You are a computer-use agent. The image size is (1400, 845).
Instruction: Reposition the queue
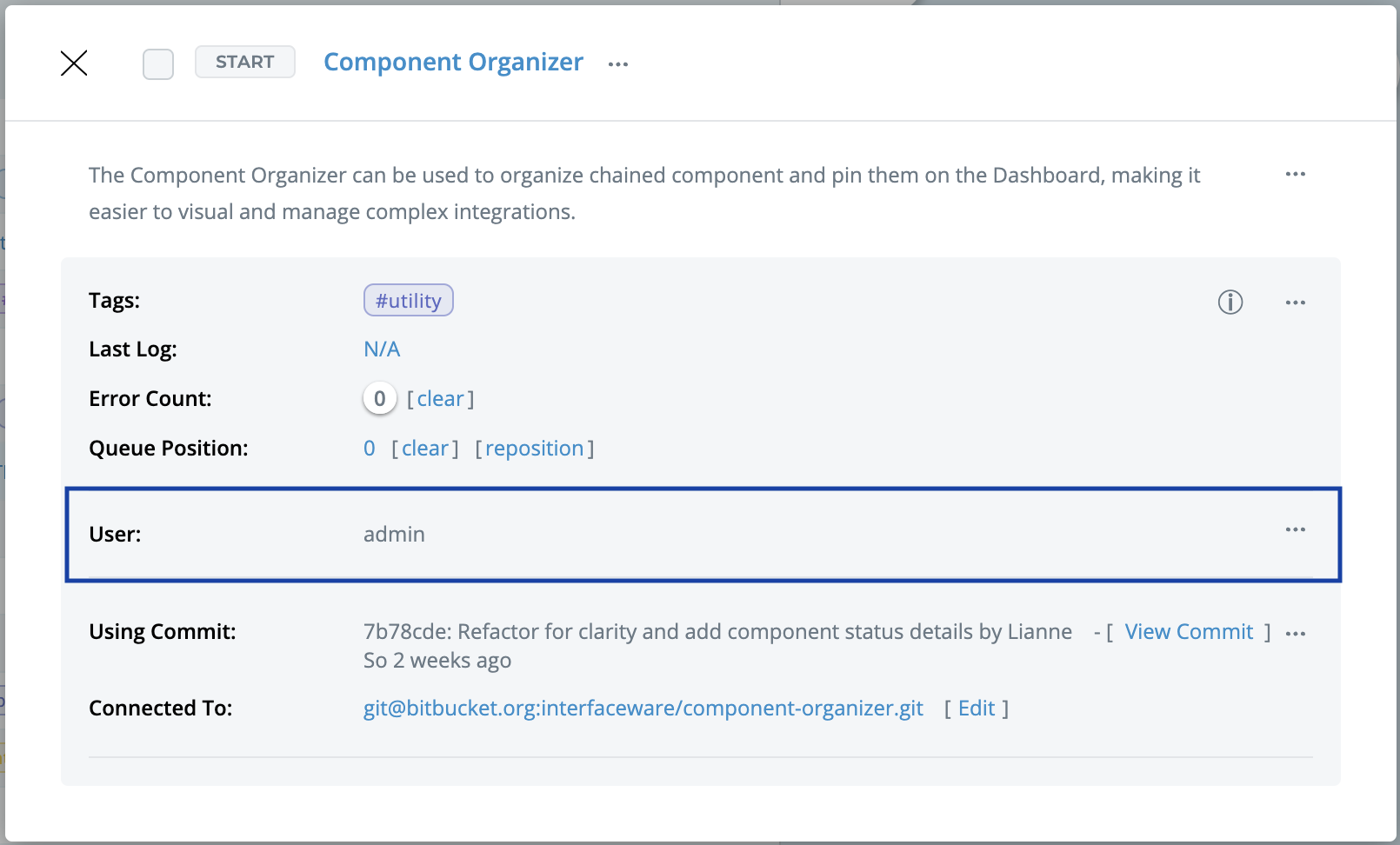point(534,449)
